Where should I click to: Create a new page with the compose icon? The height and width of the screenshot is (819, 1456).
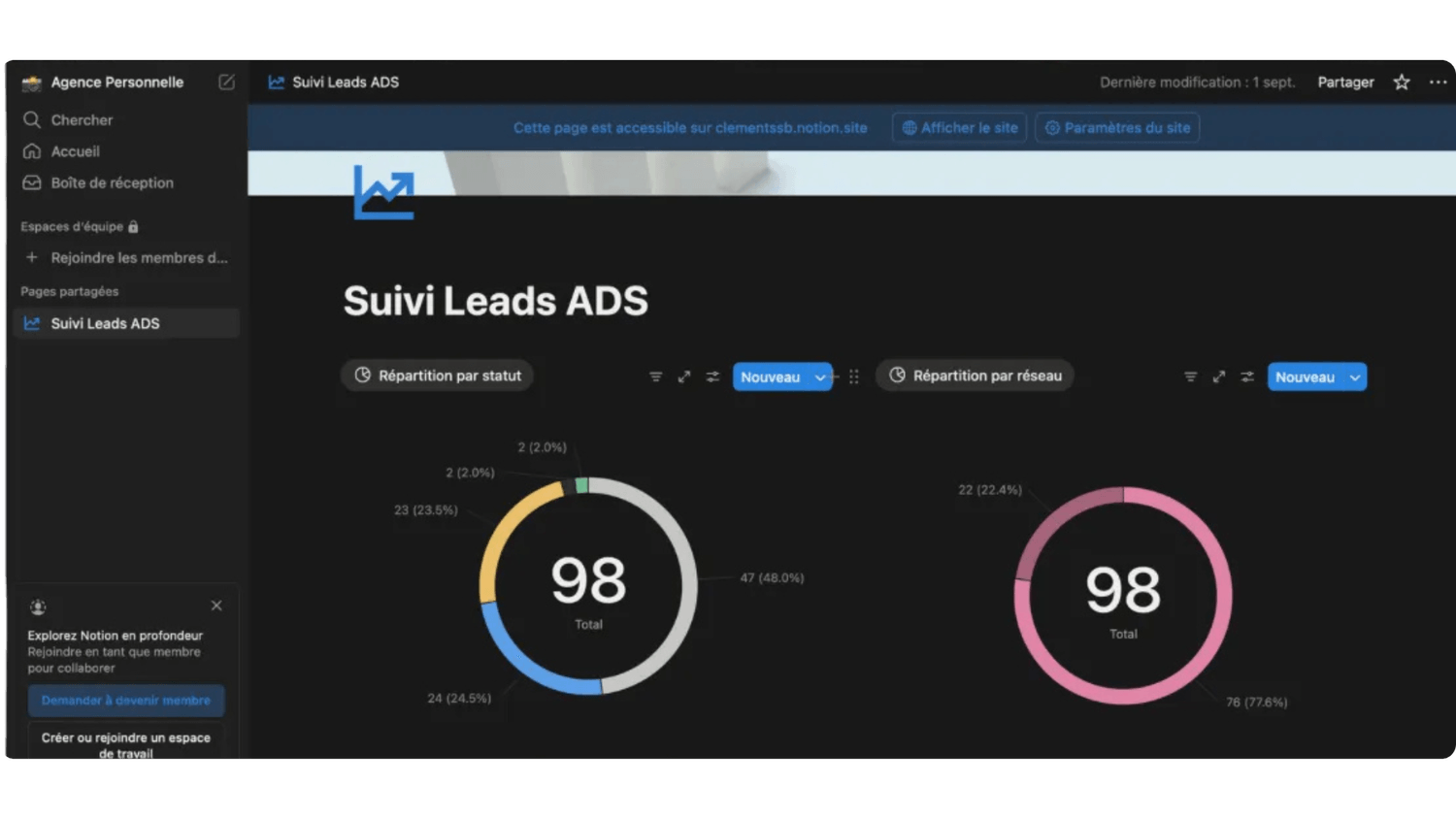226,82
